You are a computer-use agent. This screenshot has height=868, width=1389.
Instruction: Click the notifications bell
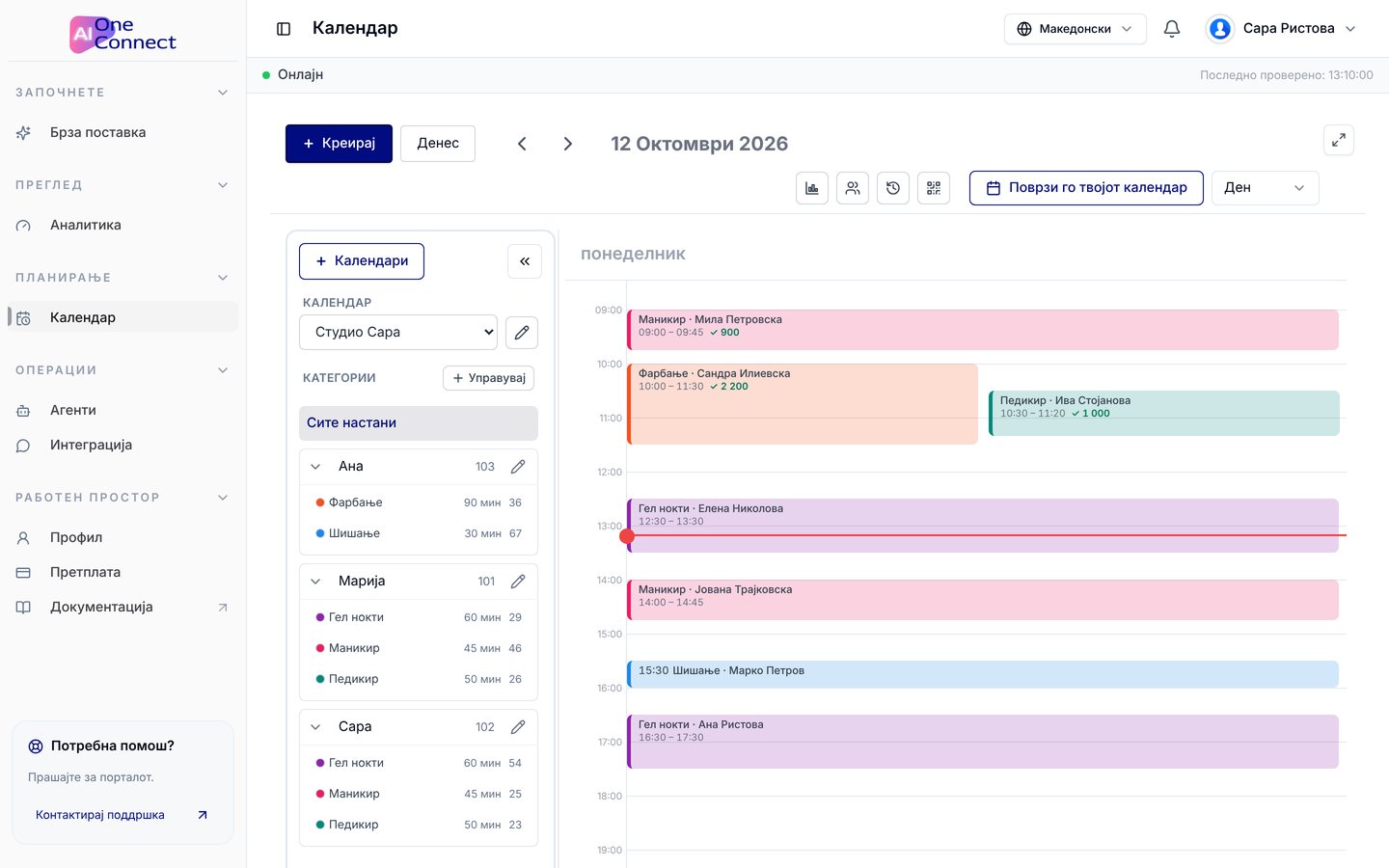1172,29
